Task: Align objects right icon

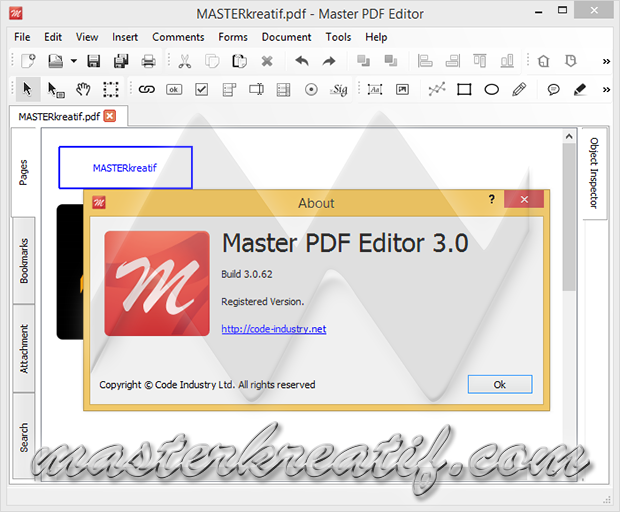Action: pos(453,61)
